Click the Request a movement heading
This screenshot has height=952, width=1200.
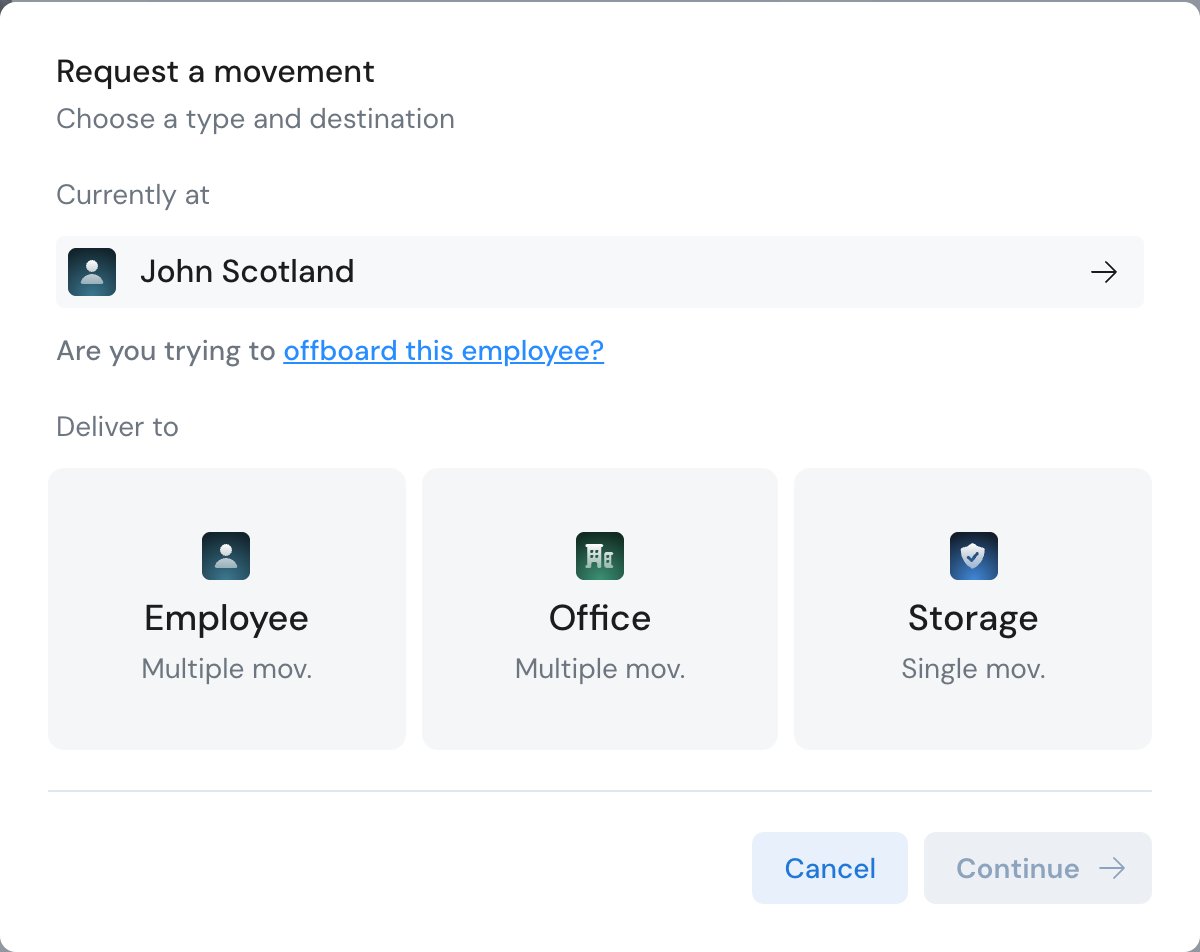216,72
